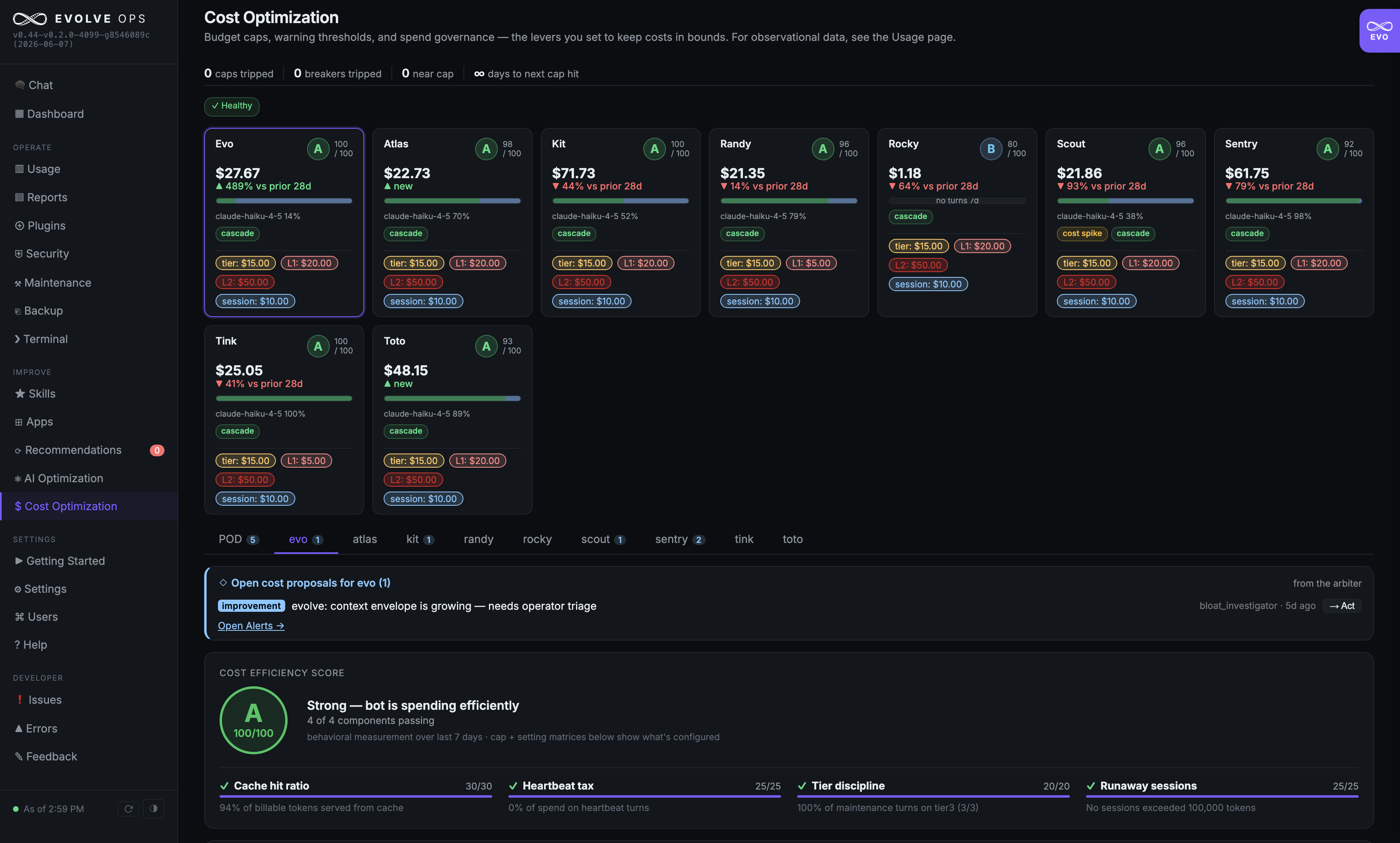Screen dimensions: 1400x843
Task: Switch to the evo tab
Action: pos(306,540)
